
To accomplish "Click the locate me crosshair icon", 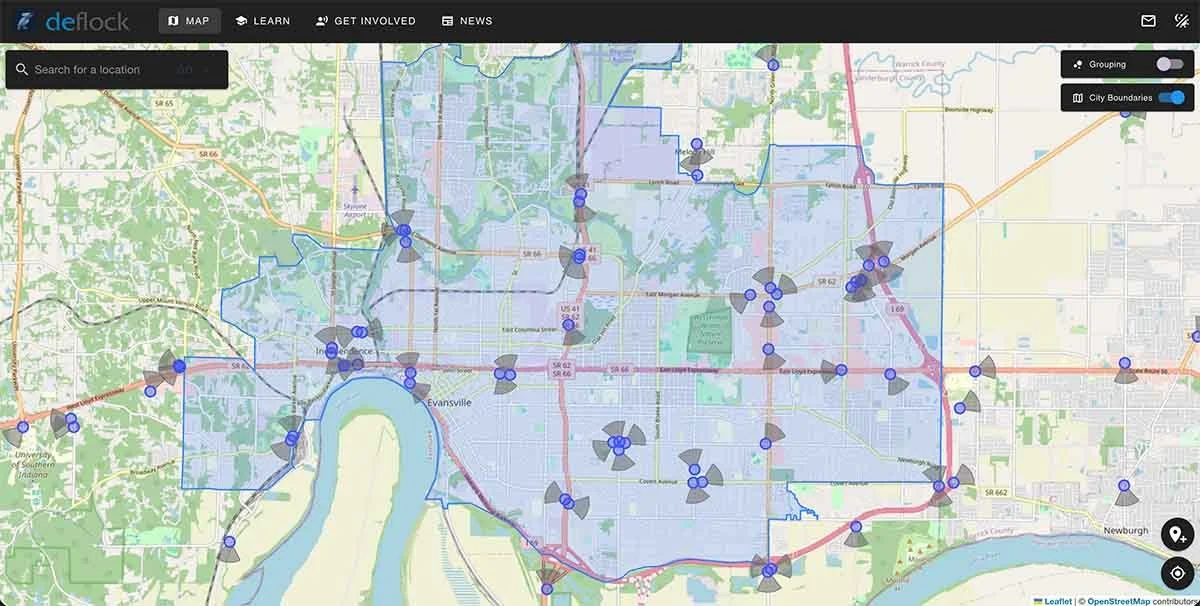I will point(1176,572).
